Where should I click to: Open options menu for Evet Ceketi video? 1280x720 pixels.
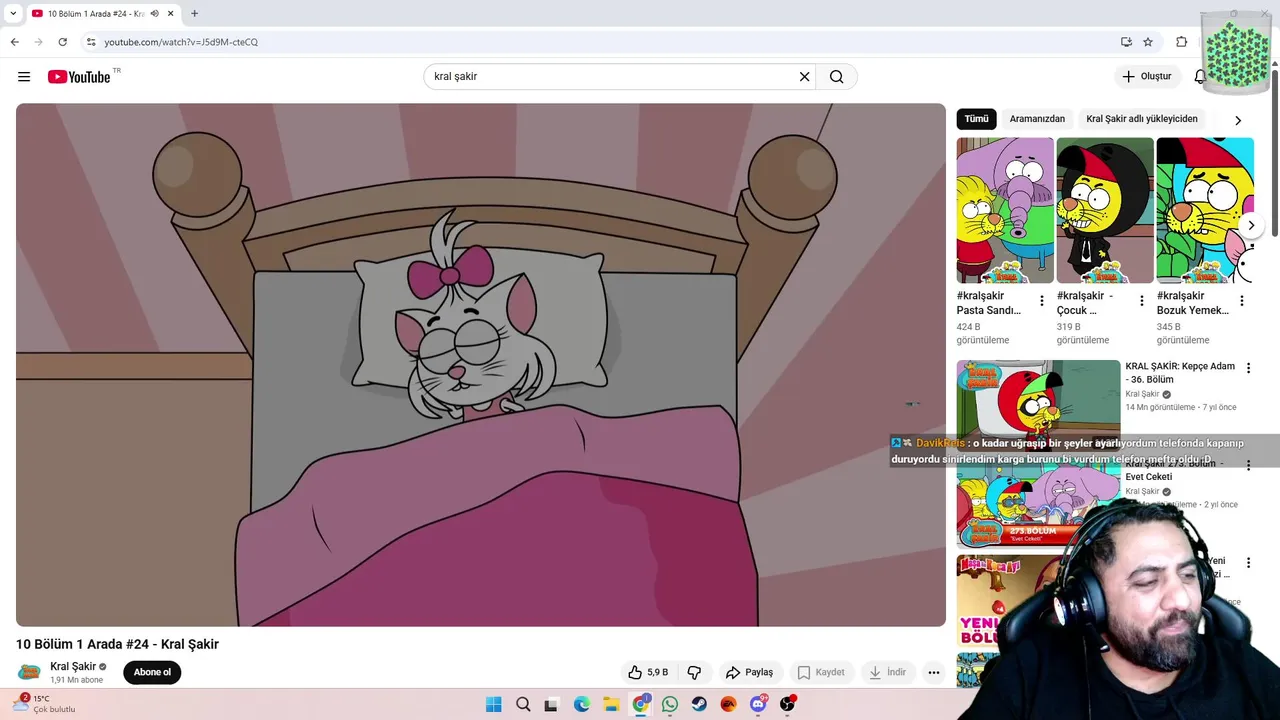[1248, 466]
